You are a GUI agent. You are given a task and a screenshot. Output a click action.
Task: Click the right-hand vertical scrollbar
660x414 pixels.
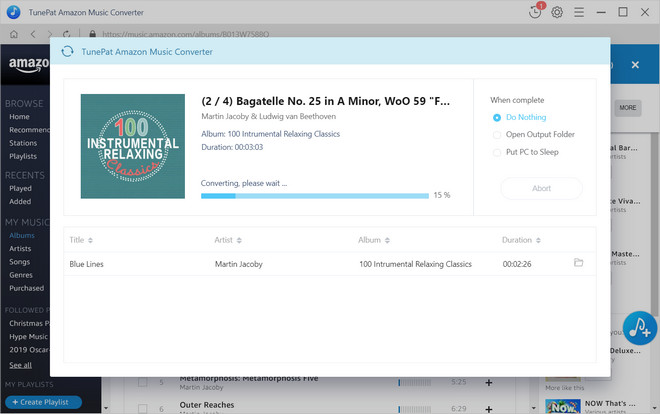coord(654,223)
